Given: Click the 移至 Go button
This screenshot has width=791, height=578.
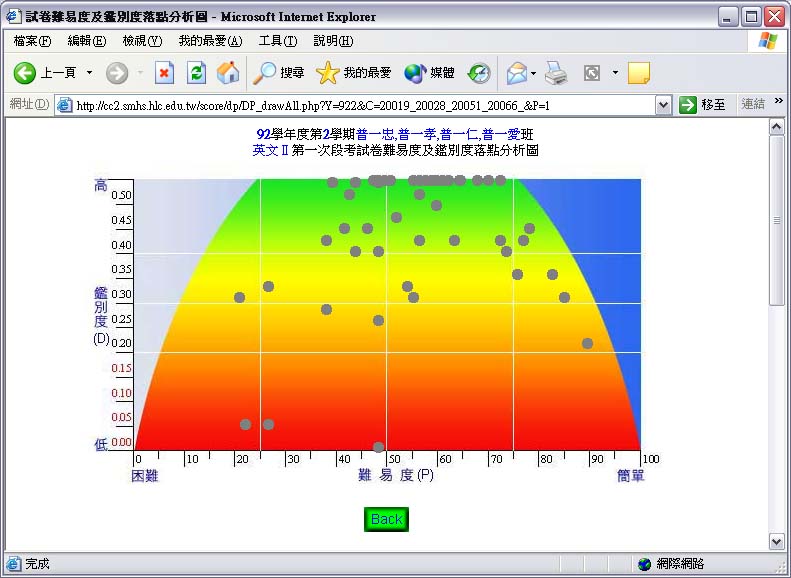Looking at the screenshot, I should coord(702,105).
